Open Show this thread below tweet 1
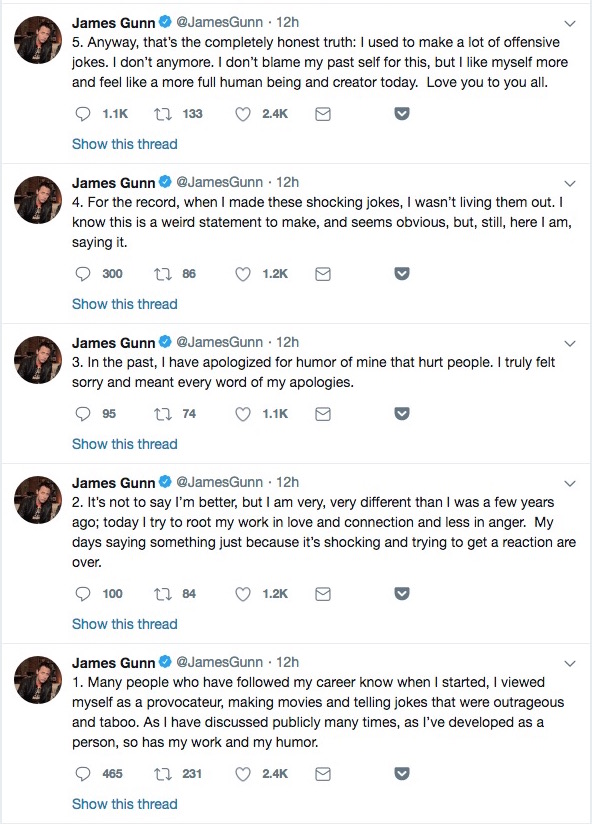 (x=124, y=804)
